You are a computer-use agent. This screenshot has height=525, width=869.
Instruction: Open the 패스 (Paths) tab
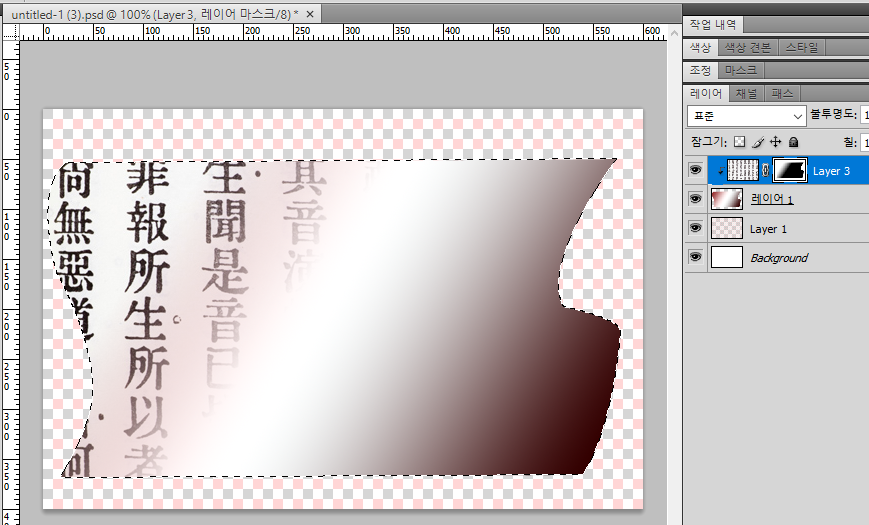pos(781,93)
